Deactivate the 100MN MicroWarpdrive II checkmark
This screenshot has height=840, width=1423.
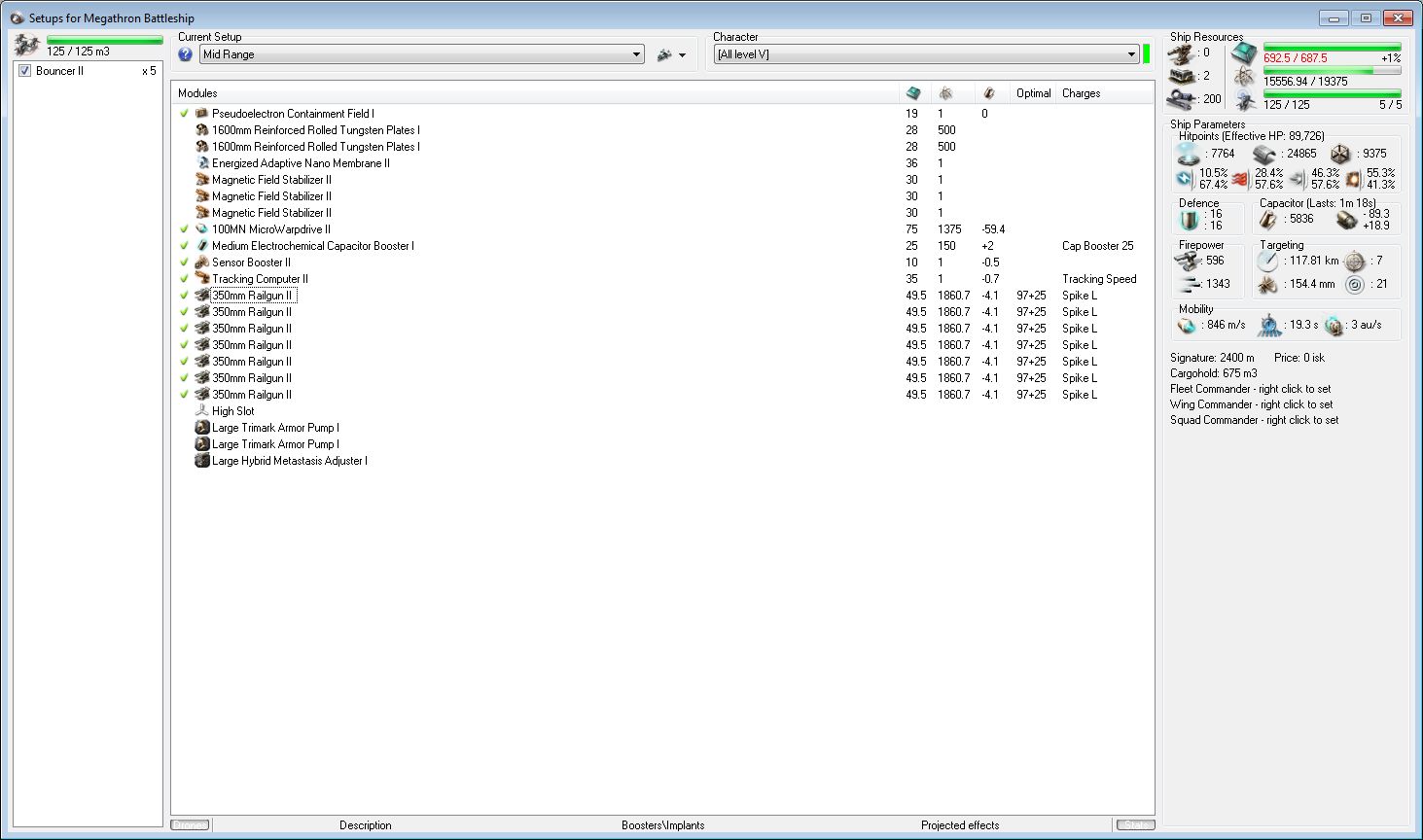[x=185, y=229]
